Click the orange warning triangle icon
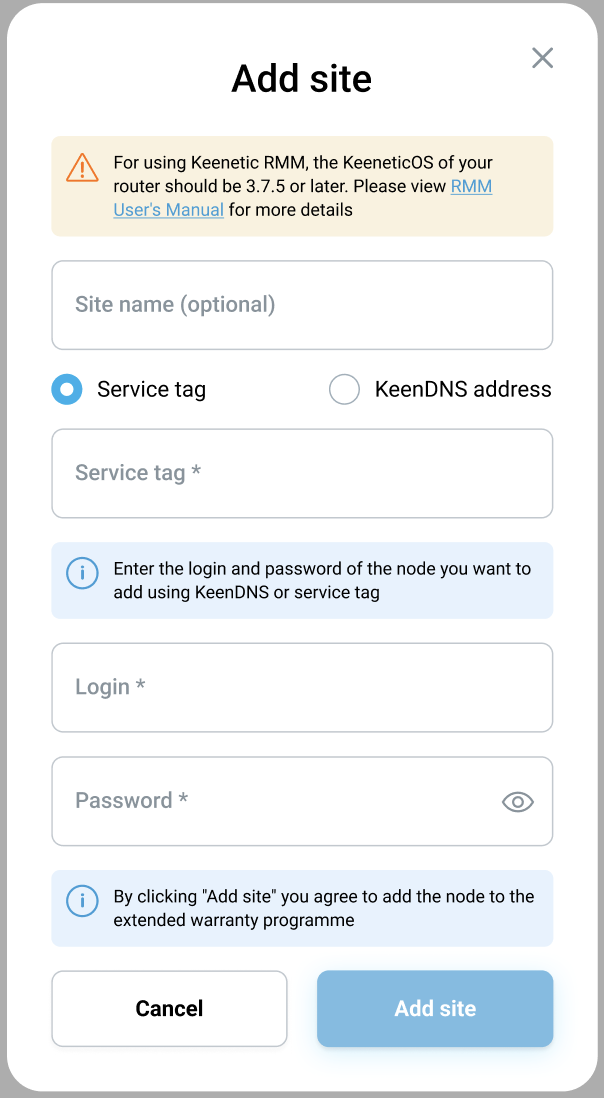Screen dimensions: 604x1098 pos(82,168)
